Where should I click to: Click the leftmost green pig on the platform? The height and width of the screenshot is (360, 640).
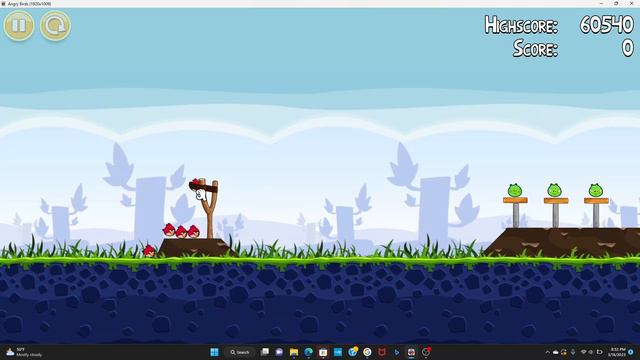point(515,190)
